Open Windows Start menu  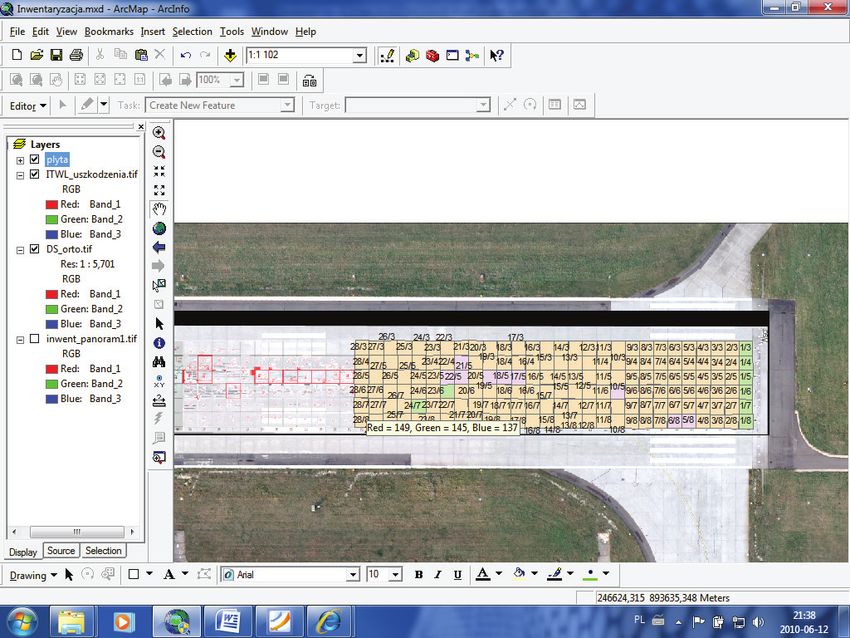click(x=22, y=622)
